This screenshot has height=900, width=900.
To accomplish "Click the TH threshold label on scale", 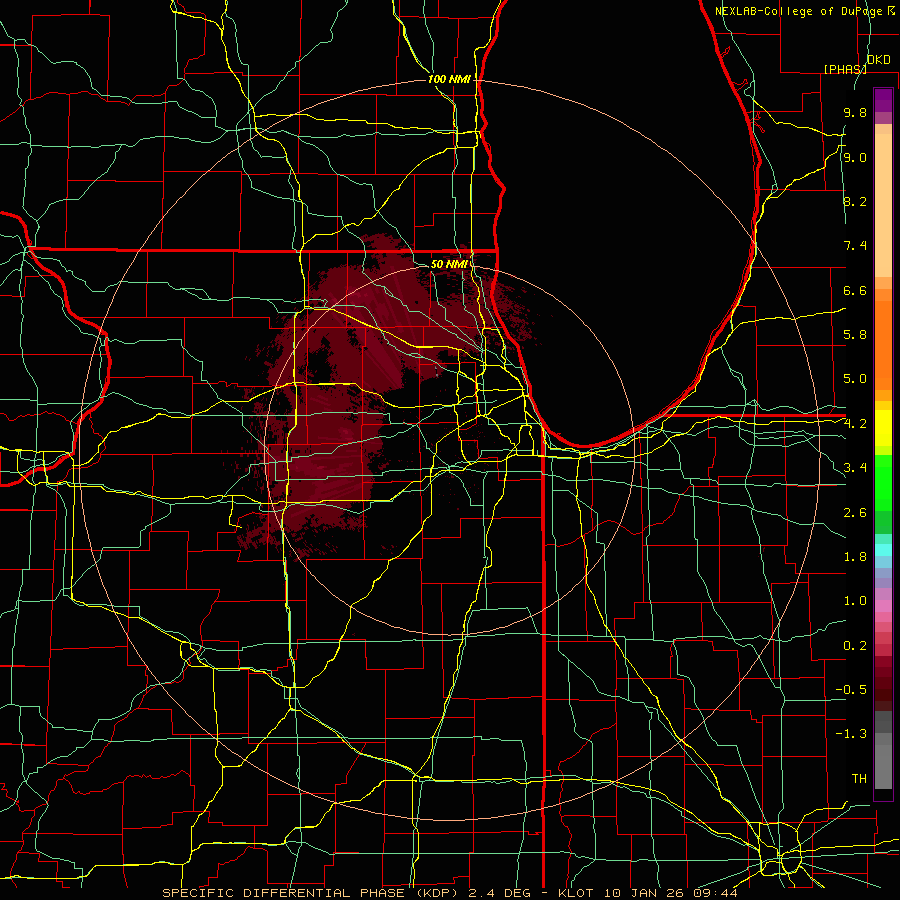I will pyautogui.click(x=859, y=779).
